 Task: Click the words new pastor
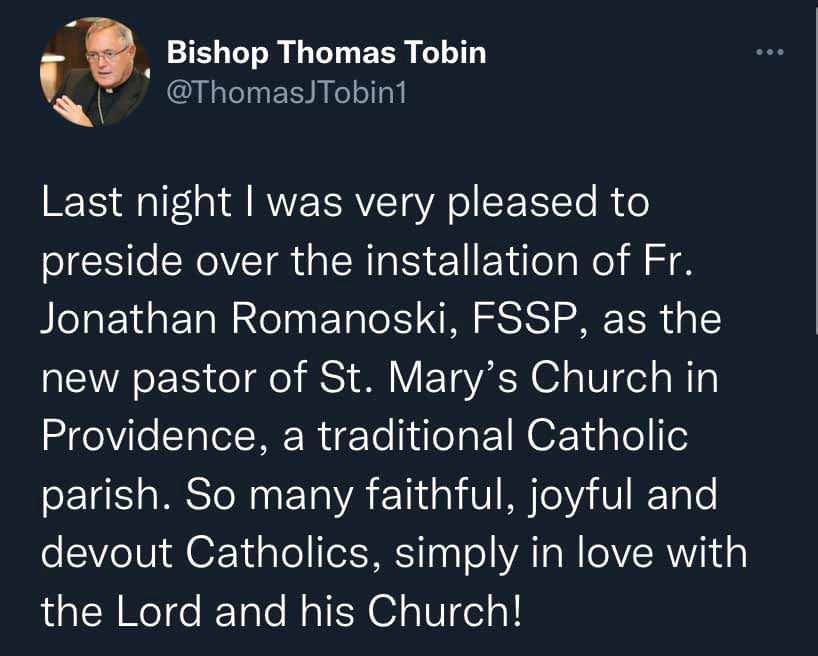(149, 379)
